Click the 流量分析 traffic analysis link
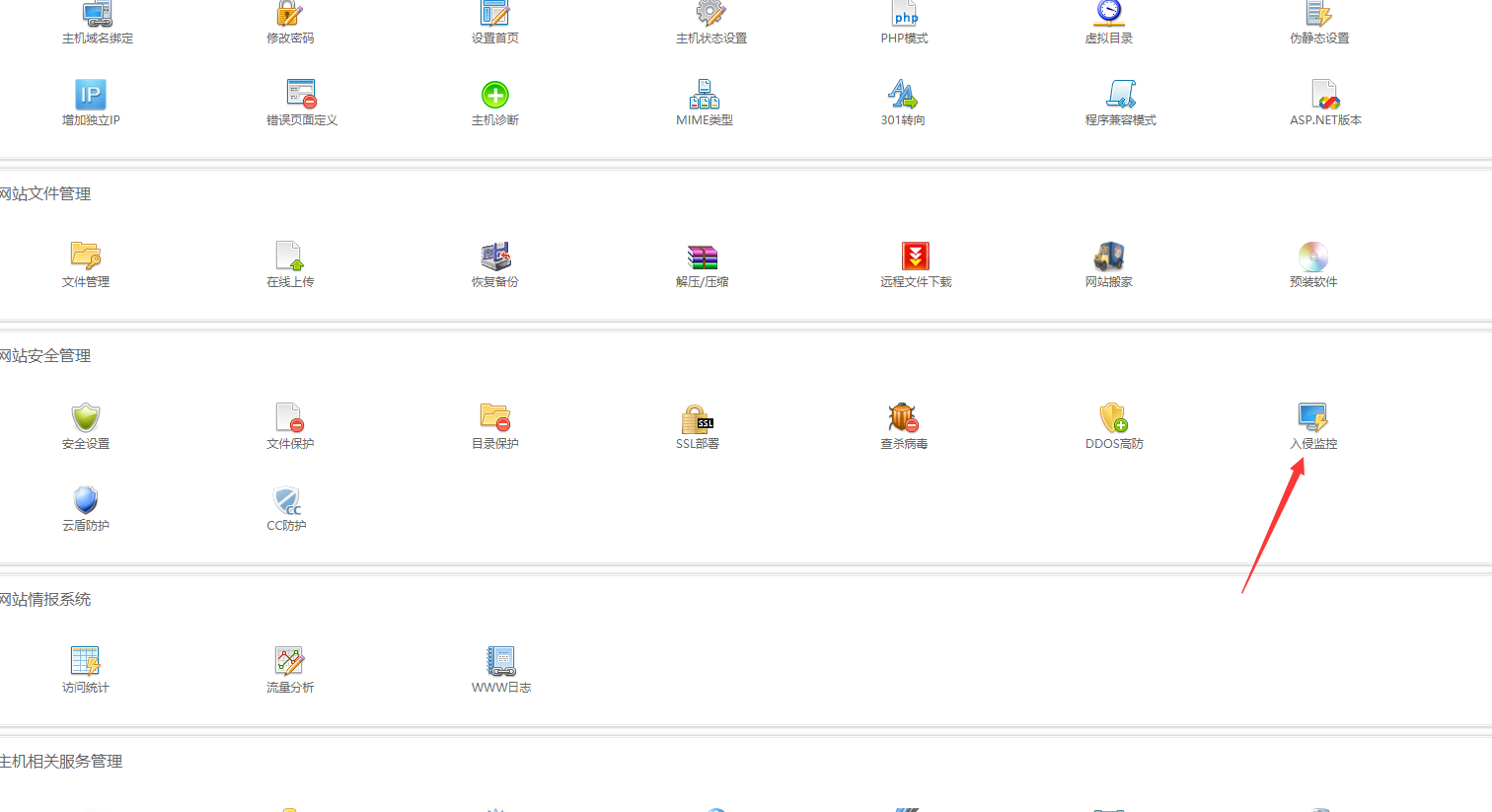This screenshot has width=1492, height=812. 290,687
